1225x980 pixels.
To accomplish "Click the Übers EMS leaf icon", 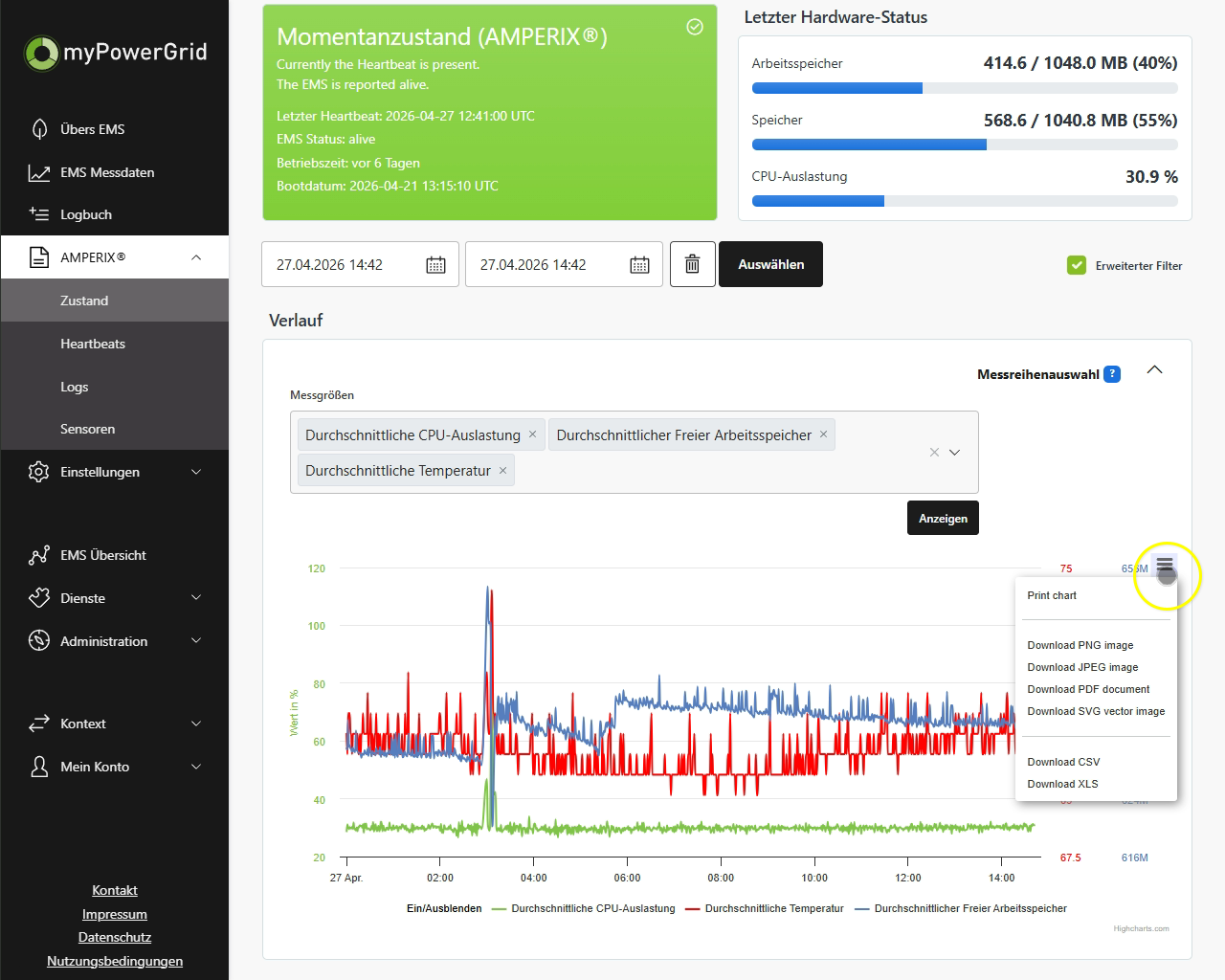I will 39,129.
